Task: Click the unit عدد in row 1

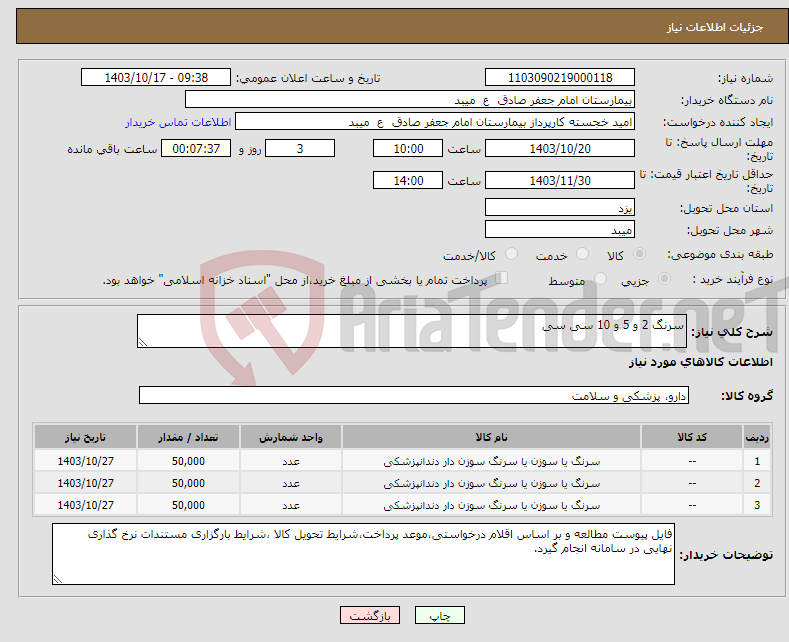Action: coord(291,461)
